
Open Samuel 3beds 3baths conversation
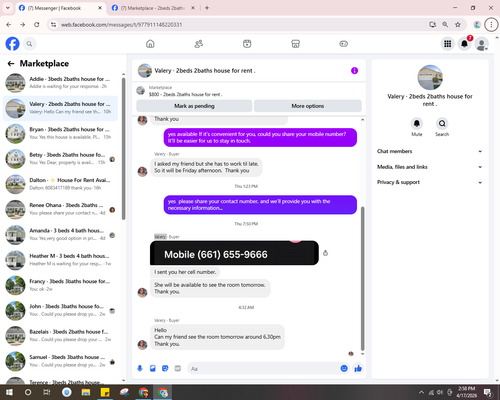click(x=60, y=361)
